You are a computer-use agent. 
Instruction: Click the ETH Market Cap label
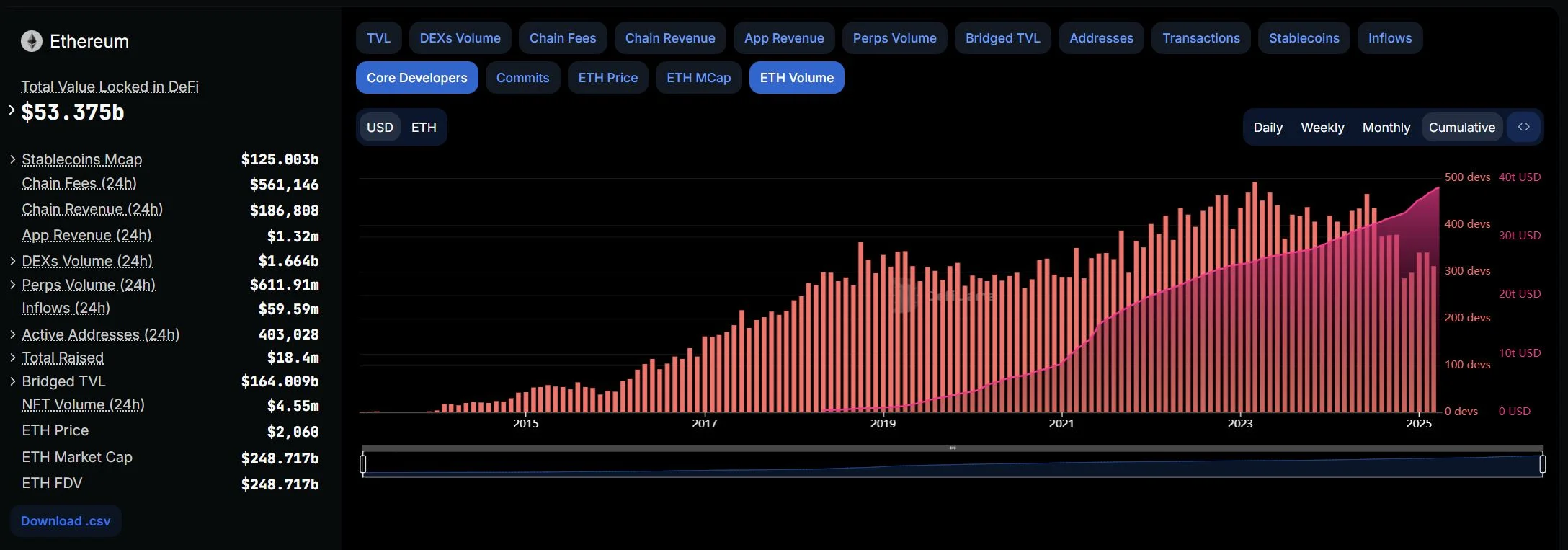[x=77, y=457]
